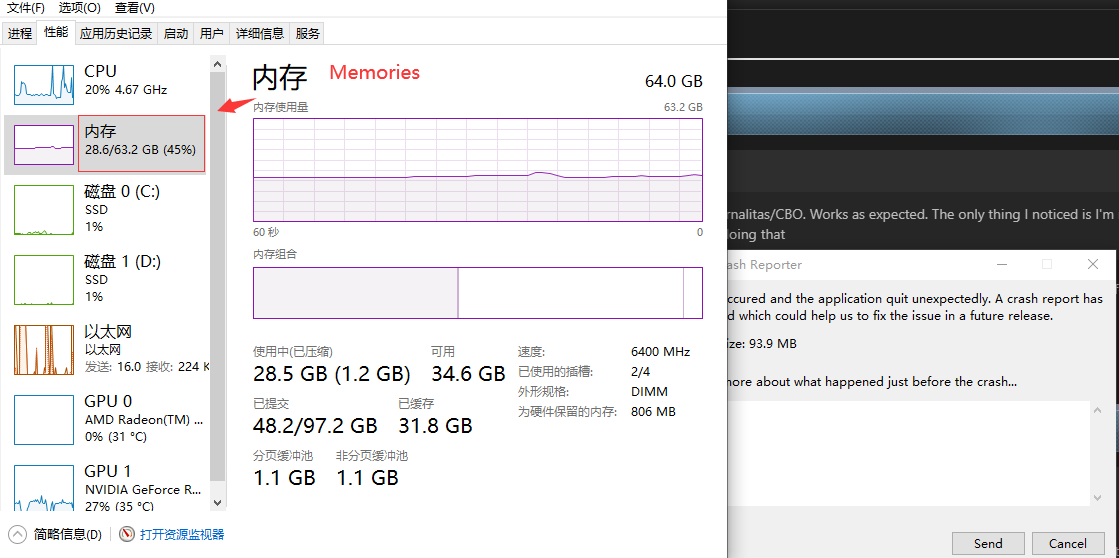
Task: Click the resource monitor icon at bottom
Action: (127, 534)
